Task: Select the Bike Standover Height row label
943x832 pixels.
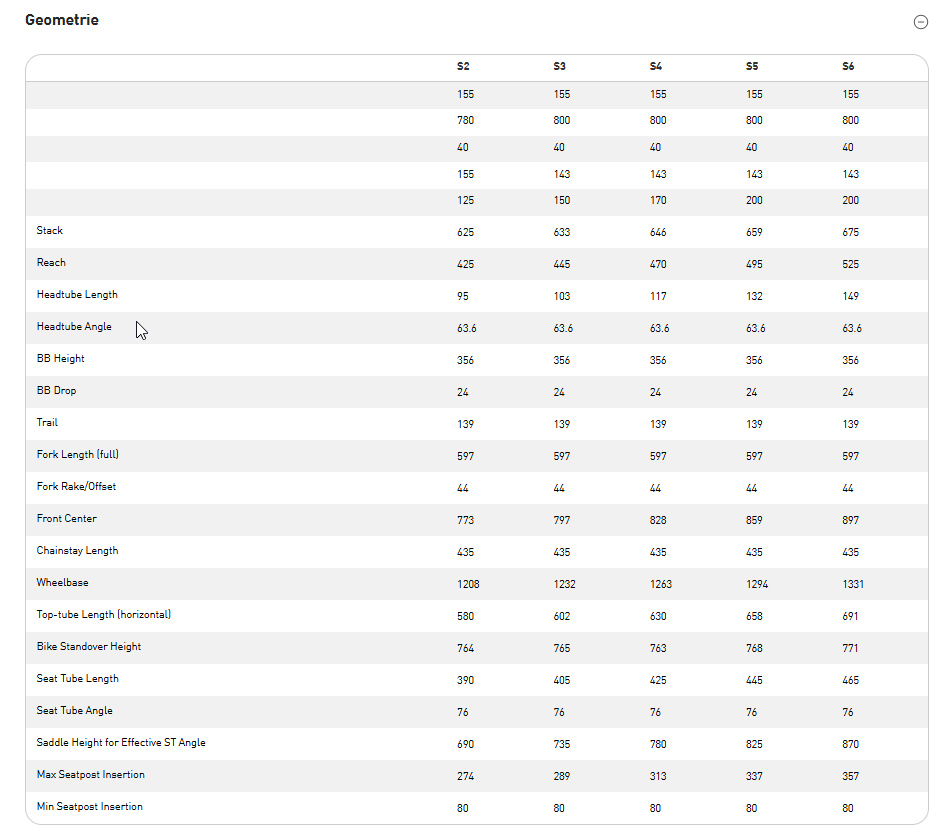Action: coord(89,647)
